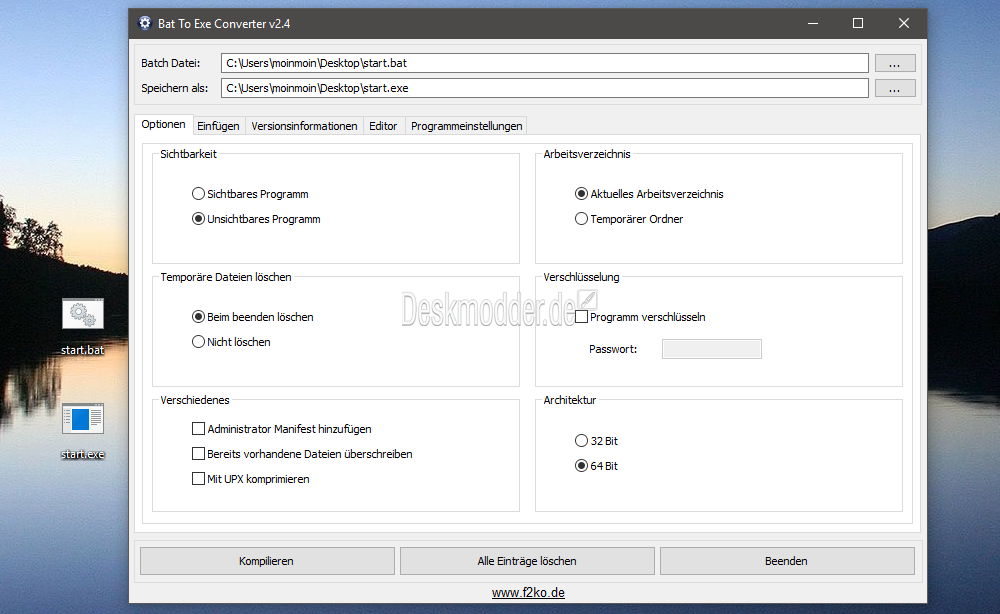
Task: Click the Kompilieren button
Action: coord(267,561)
